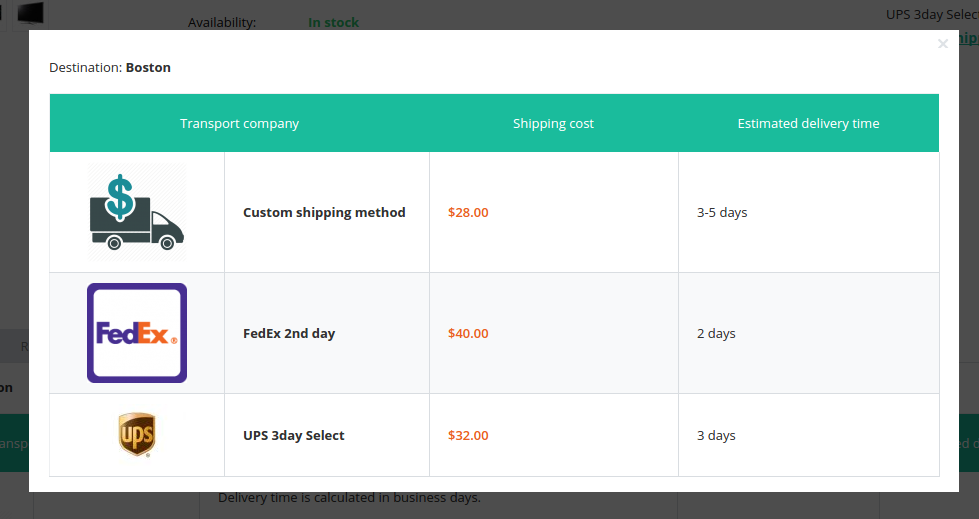Click the $40.00 shipping cost
Image resolution: width=979 pixels, height=519 pixels.
pyautogui.click(x=468, y=334)
